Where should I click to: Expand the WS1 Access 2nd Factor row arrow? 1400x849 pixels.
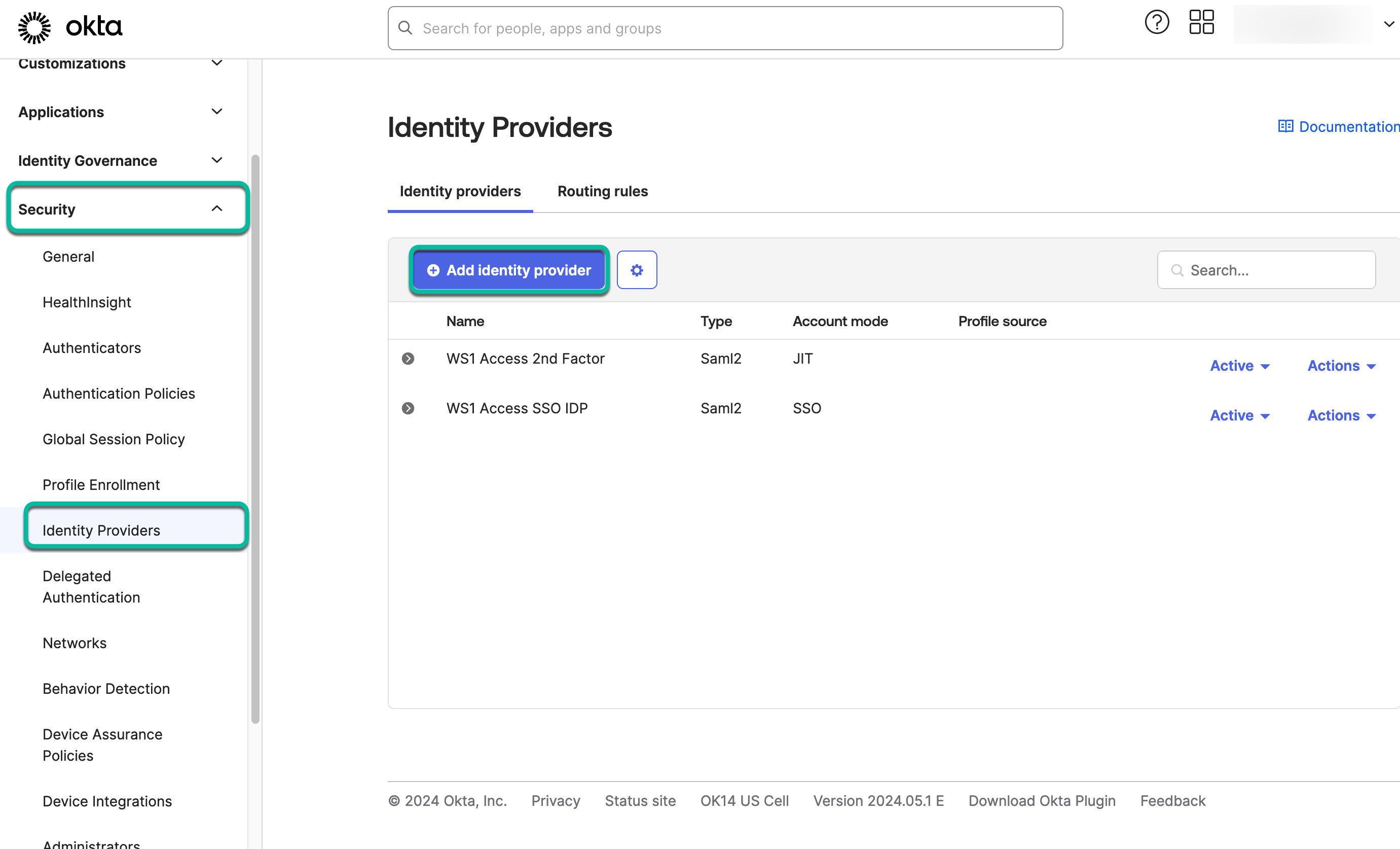coord(409,358)
